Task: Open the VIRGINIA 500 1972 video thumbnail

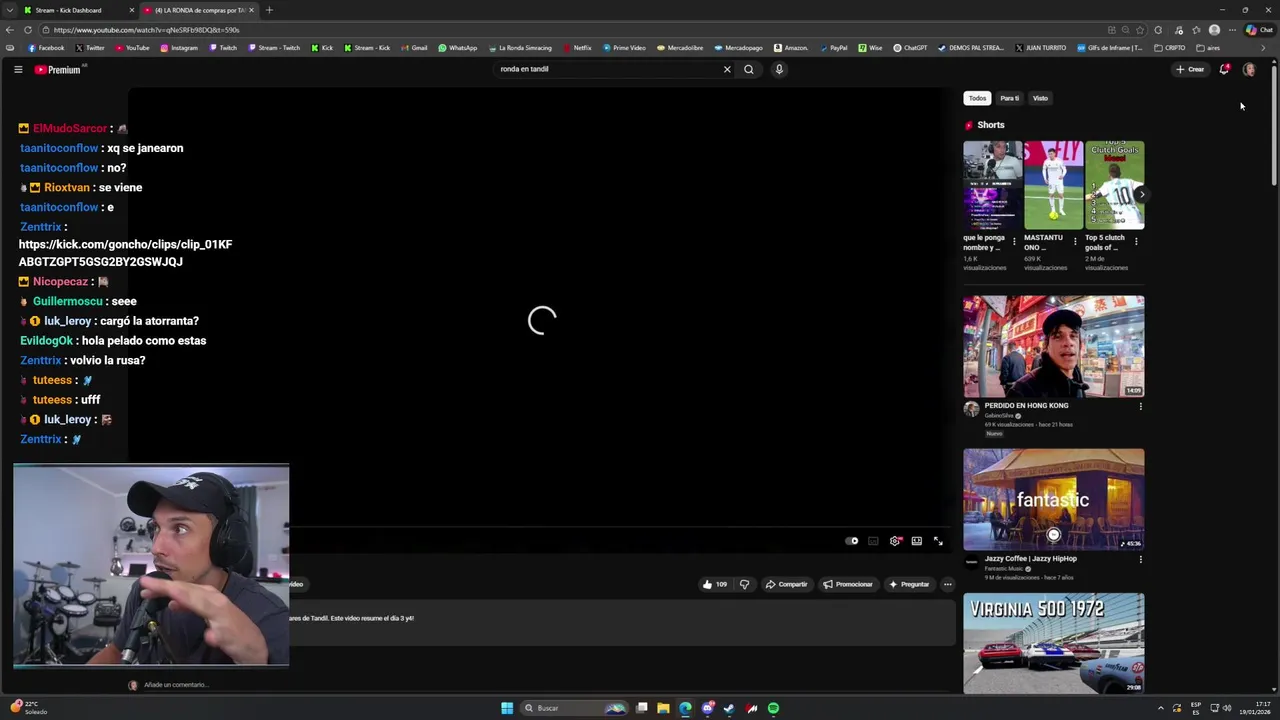Action: 1054,643
